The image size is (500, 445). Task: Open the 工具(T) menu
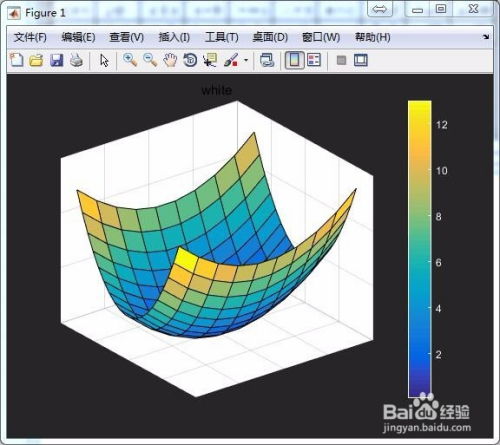(x=222, y=37)
